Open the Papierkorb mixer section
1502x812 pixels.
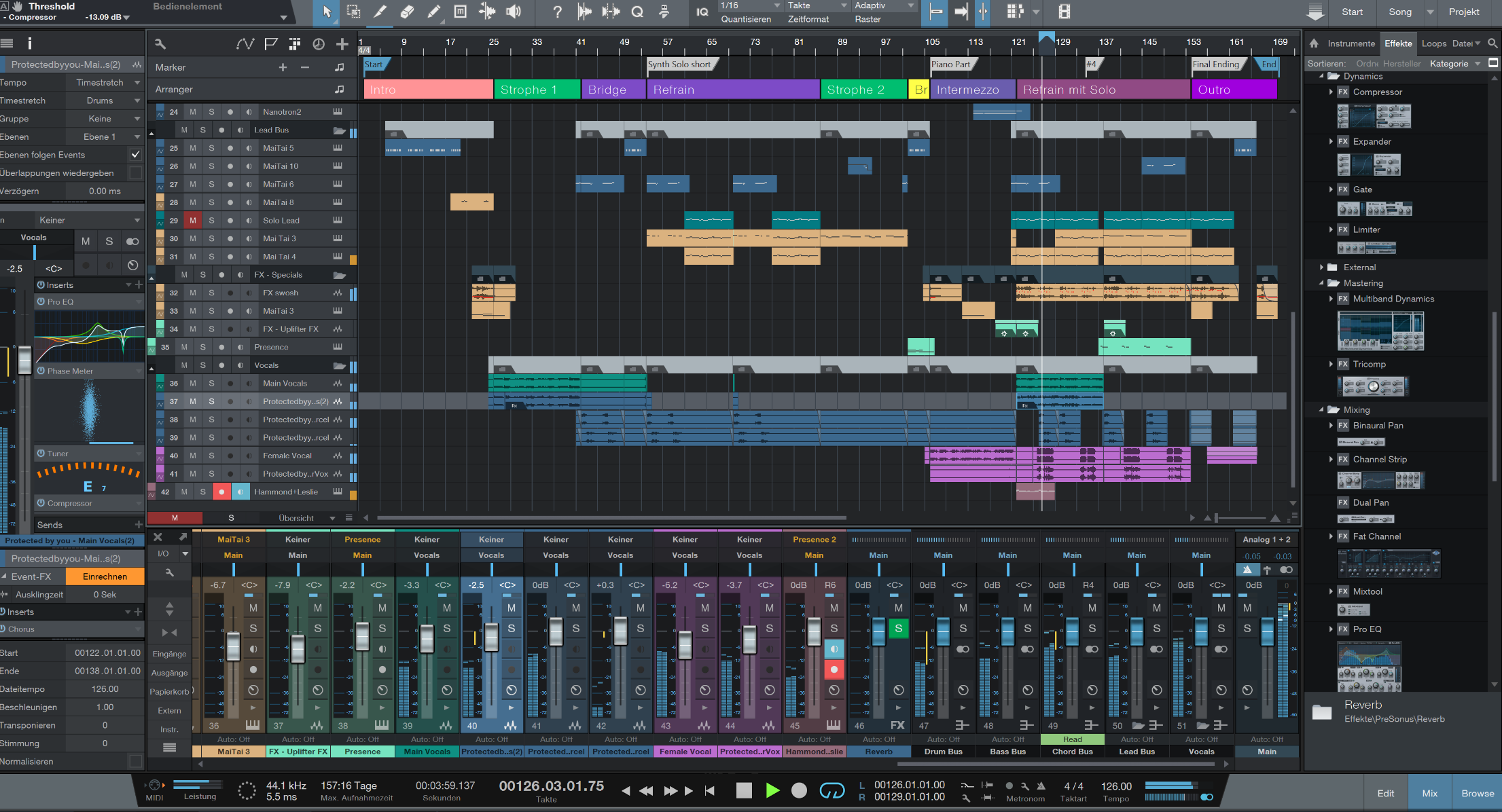pos(169,692)
